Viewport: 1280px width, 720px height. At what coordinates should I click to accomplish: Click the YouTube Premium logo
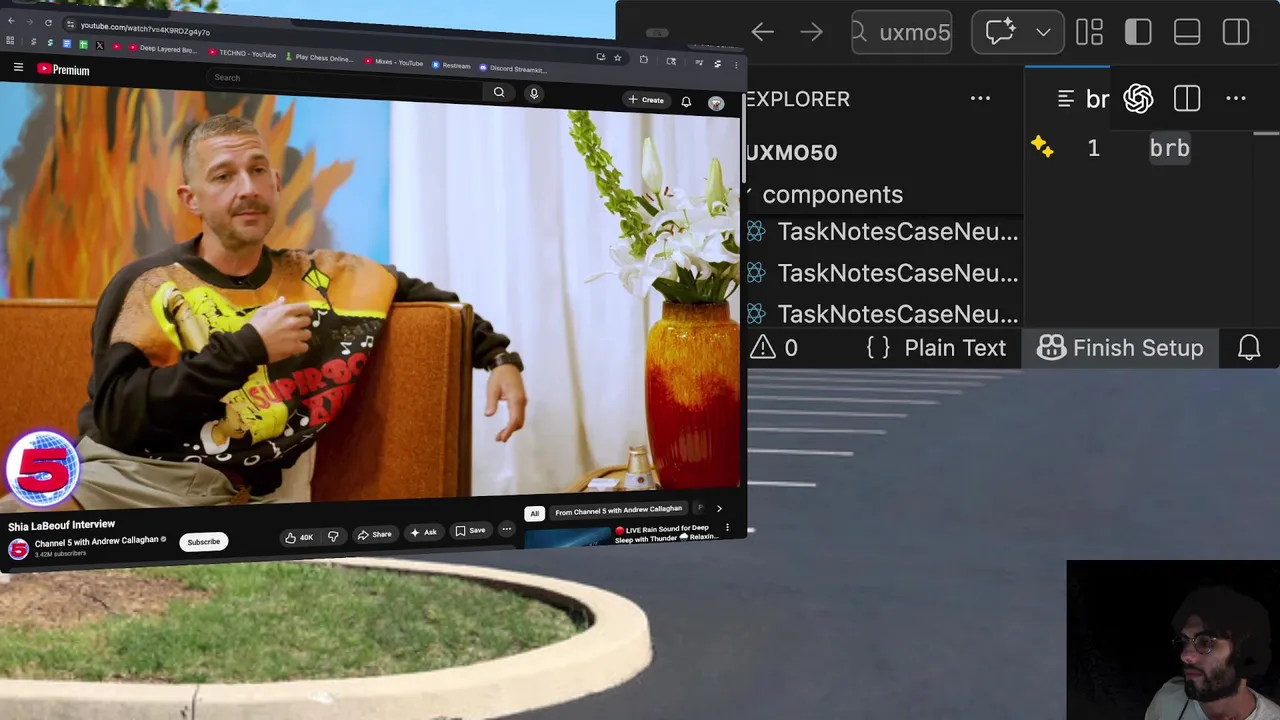[x=64, y=69]
